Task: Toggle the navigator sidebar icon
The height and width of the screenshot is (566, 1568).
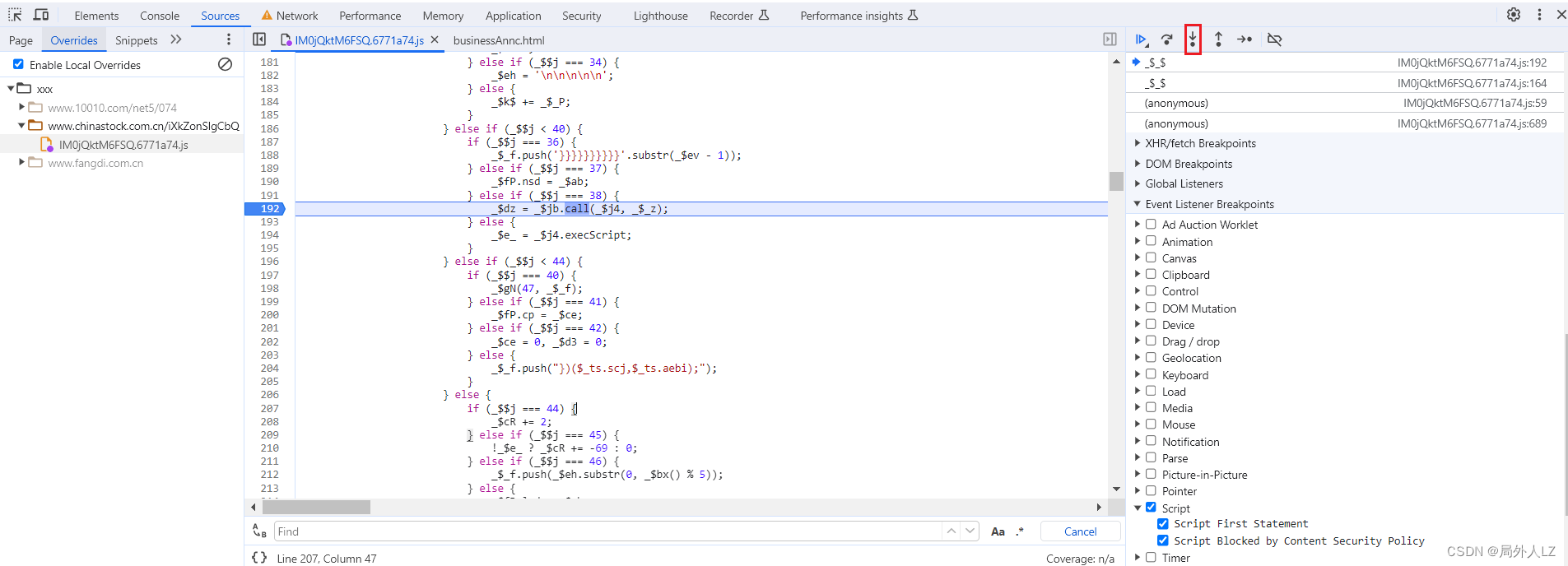Action: [259, 39]
